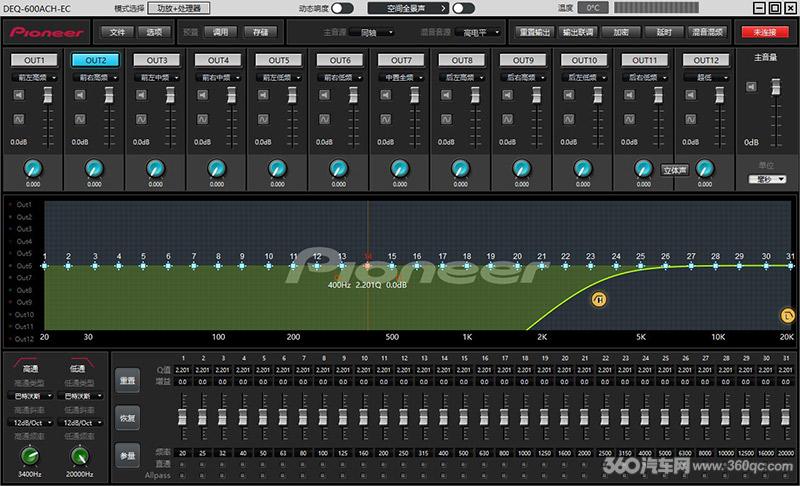800x486 pixels.
Task: Click the 重置输出 button
Action: tap(534, 32)
